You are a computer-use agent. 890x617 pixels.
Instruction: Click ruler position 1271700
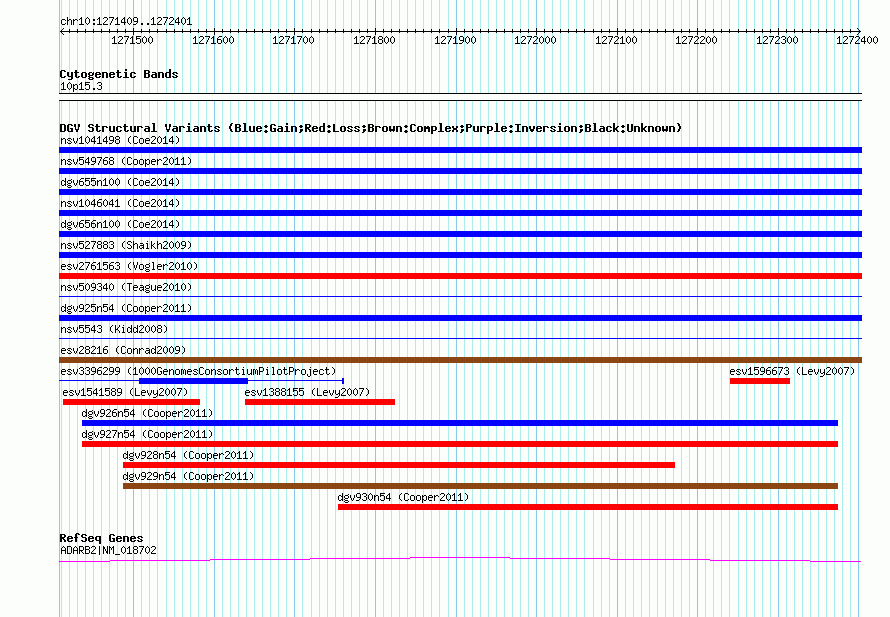[293, 40]
